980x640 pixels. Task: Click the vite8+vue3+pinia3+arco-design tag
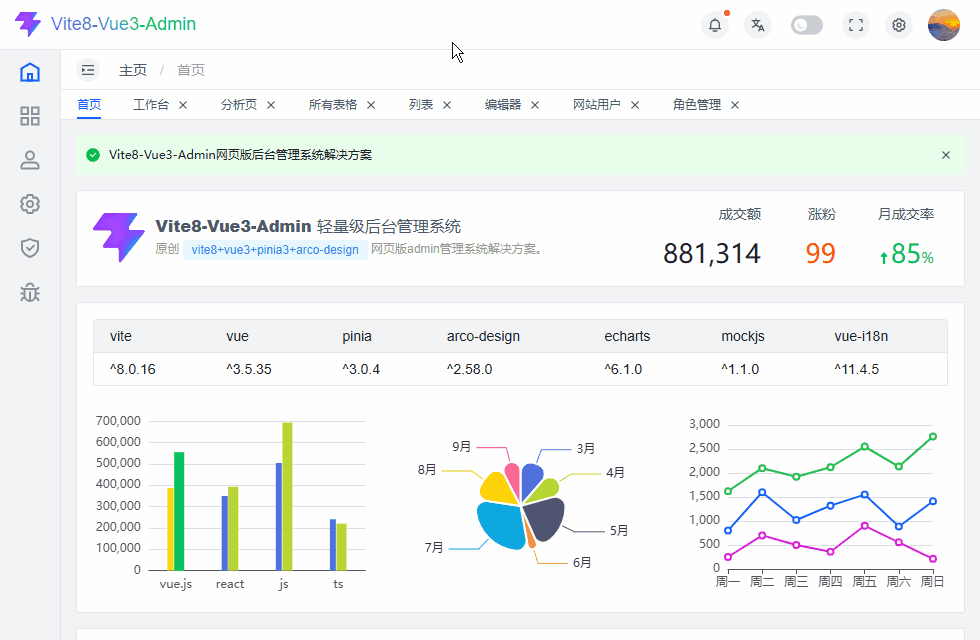pyautogui.click(x=275, y=249)
